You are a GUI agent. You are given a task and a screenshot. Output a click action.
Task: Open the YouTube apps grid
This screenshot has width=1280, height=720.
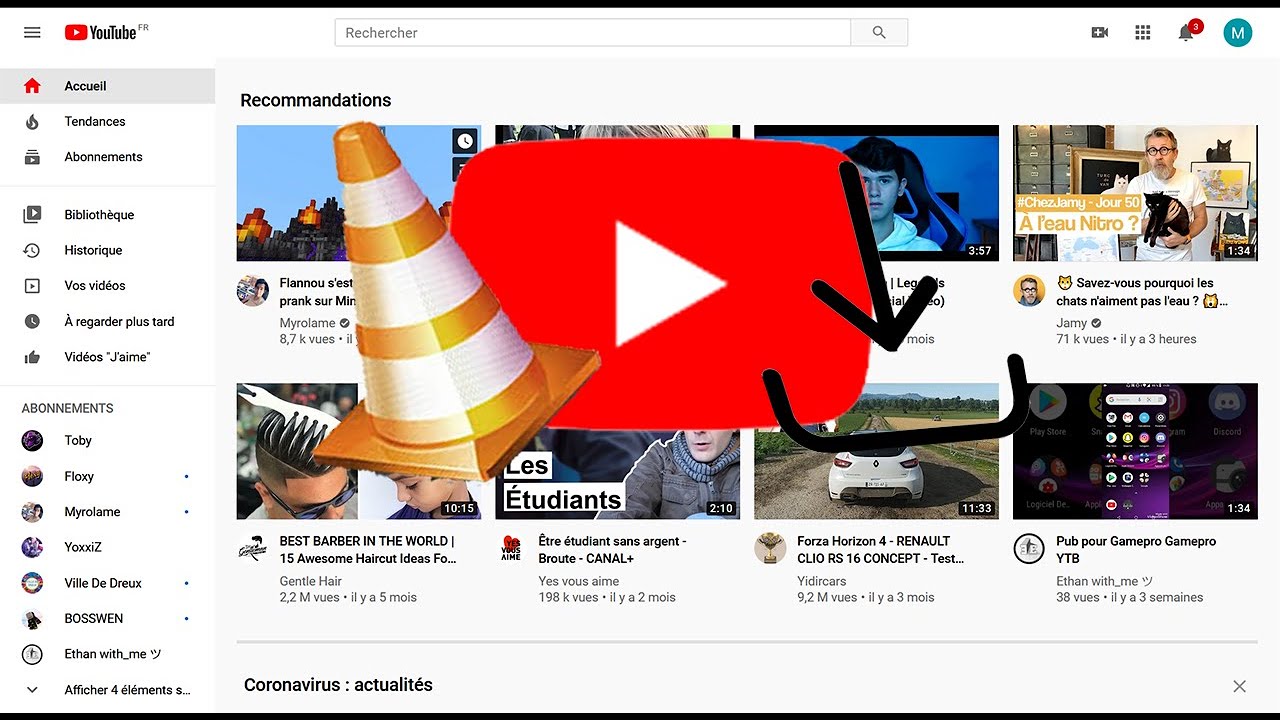pos(1143,32)
